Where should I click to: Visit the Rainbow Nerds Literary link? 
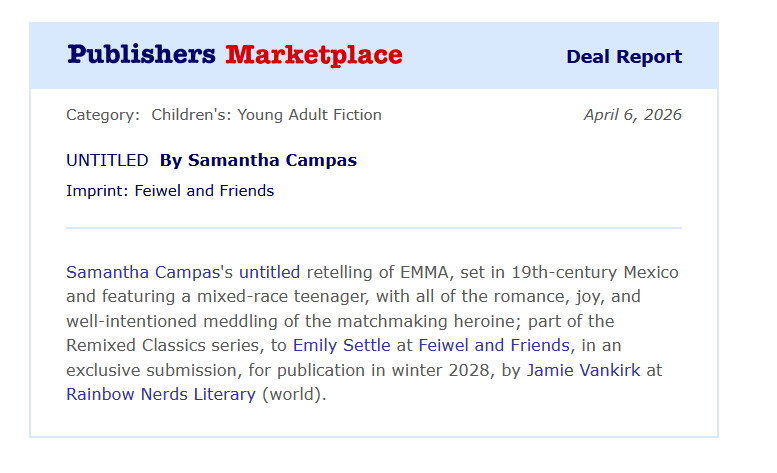click(161, 394)
